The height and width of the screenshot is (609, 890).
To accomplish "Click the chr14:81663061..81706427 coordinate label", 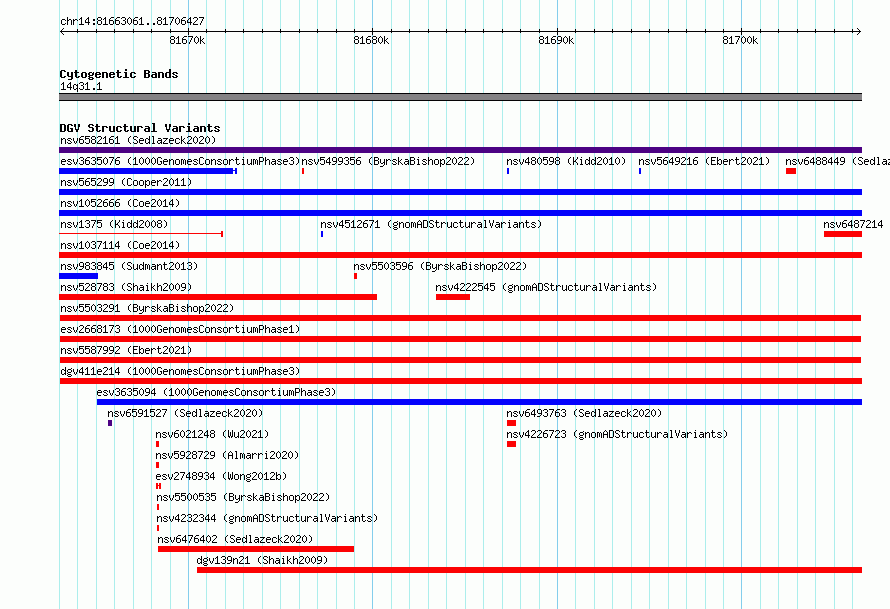I will (x=132, y=21).
